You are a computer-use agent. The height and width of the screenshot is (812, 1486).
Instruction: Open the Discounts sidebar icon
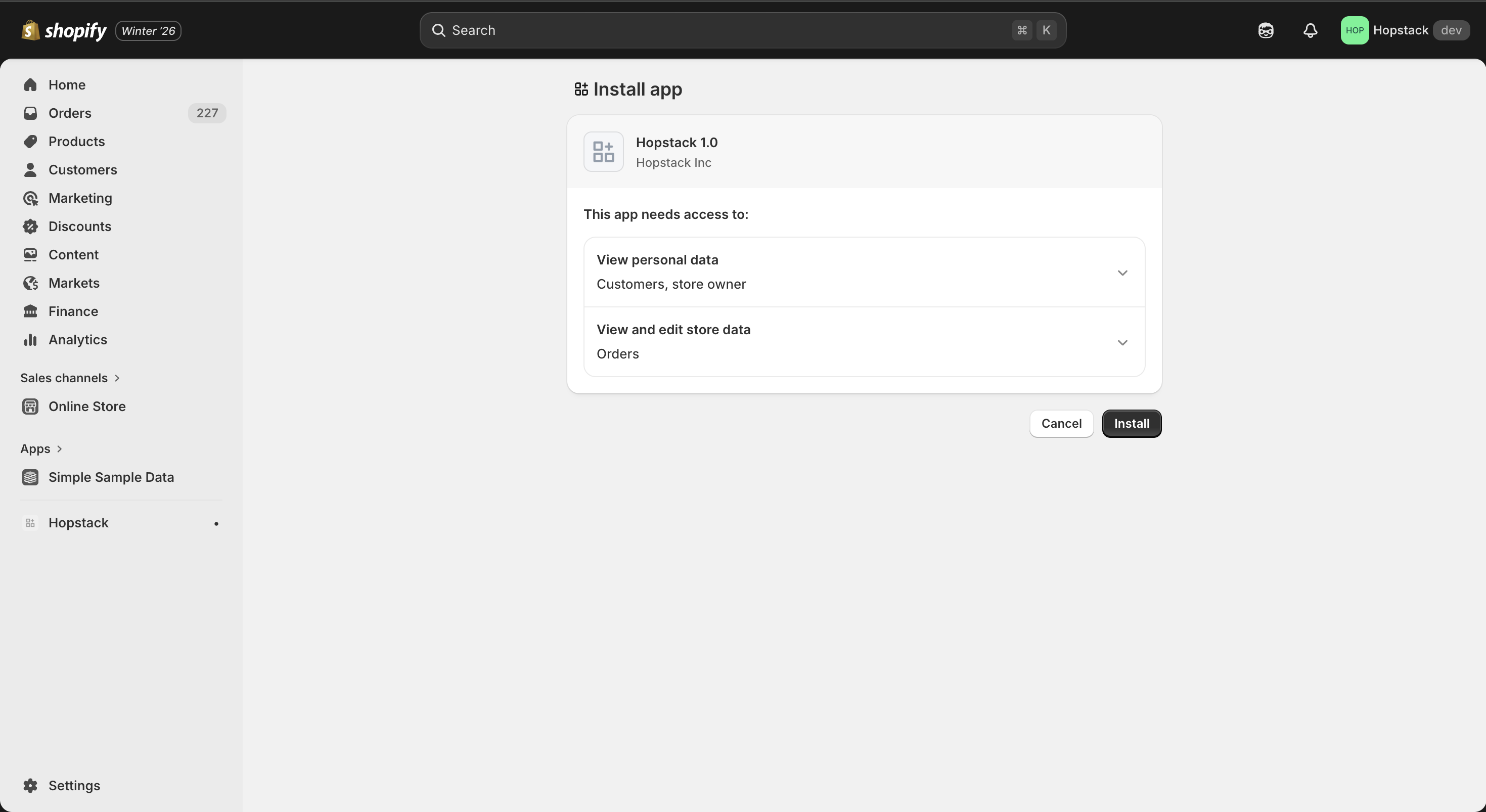(30, 227)
